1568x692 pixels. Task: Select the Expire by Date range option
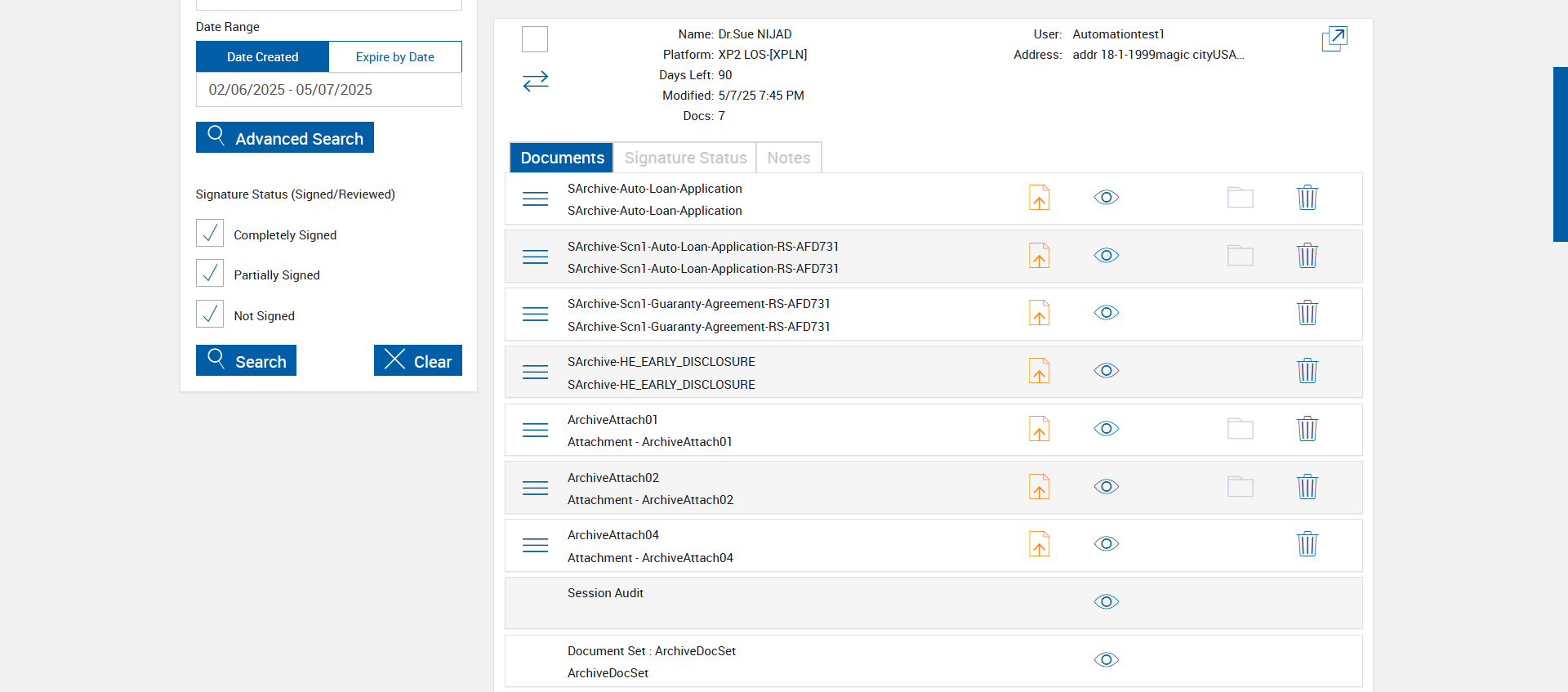pyautogui.click(x=395, y=57)
